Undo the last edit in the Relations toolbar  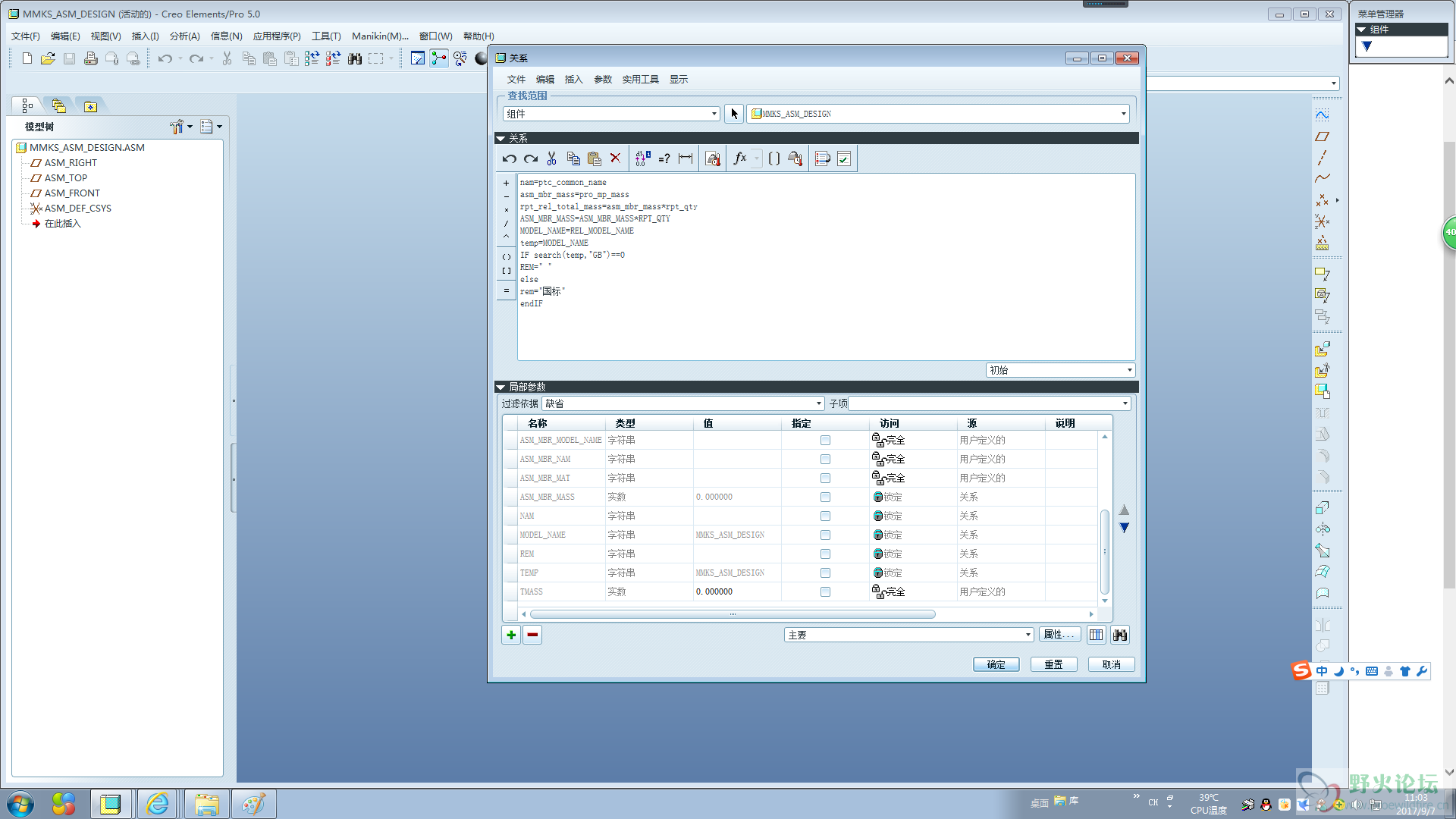pyautogui.click(x=510, y=158)
